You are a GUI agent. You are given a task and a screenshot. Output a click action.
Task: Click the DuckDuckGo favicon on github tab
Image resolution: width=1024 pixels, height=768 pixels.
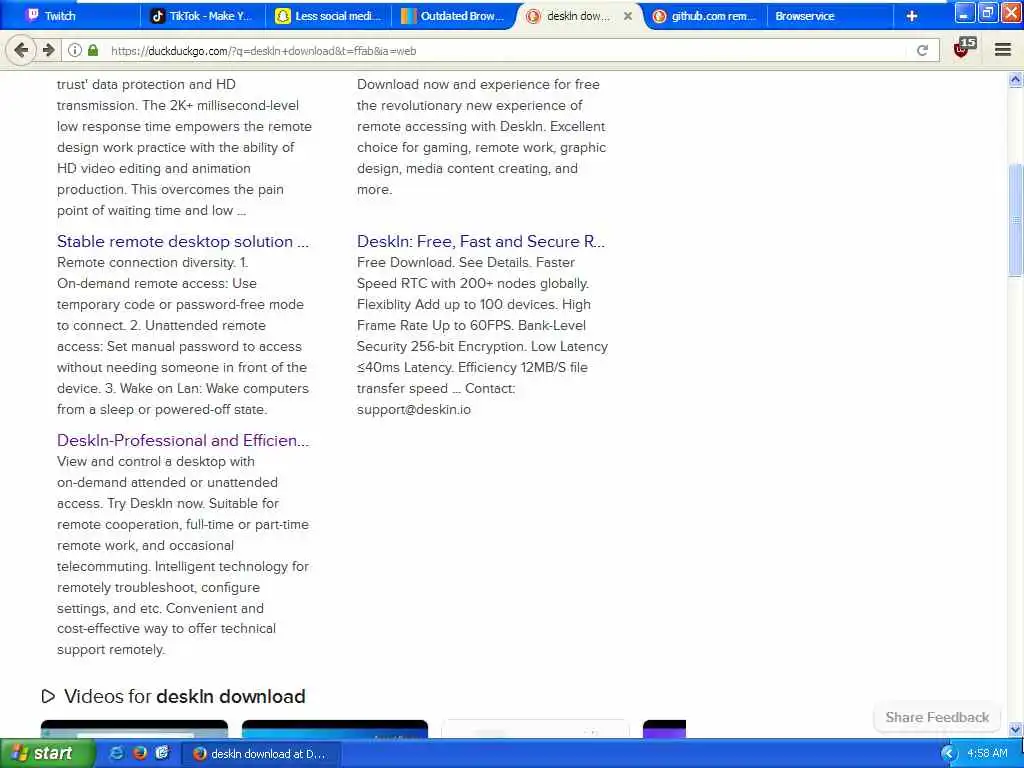point(659,16)
